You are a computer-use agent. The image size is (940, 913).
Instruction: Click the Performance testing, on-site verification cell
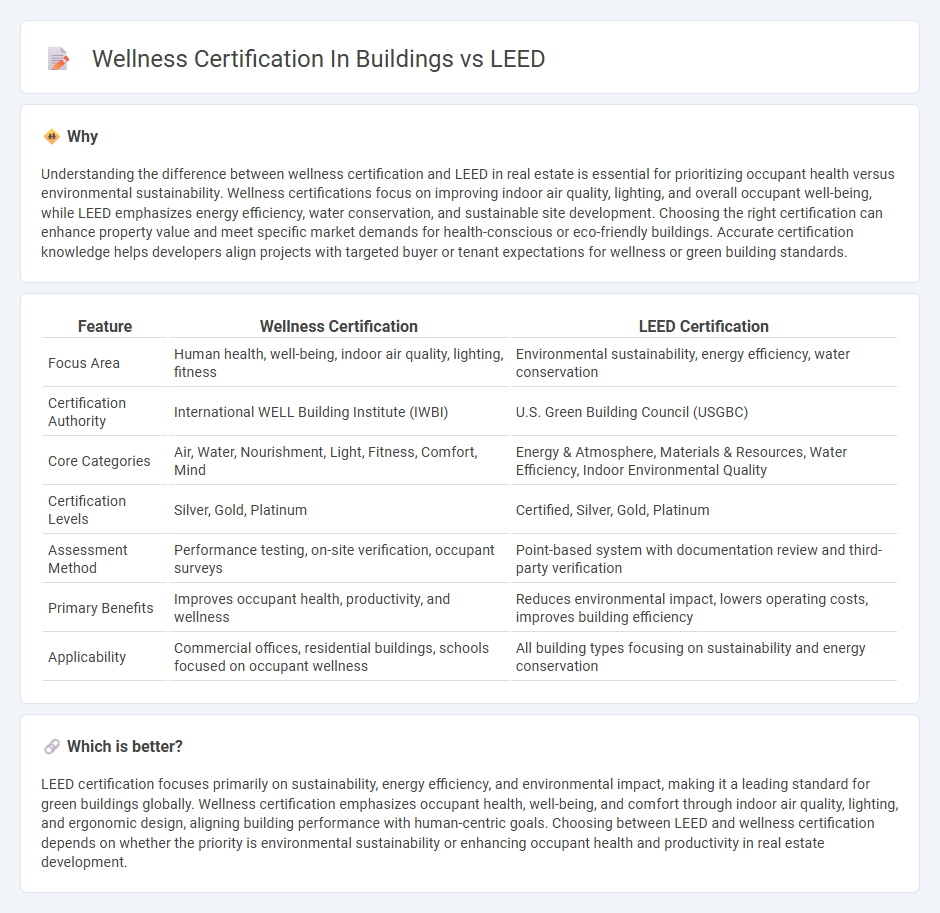click(339, 559)
